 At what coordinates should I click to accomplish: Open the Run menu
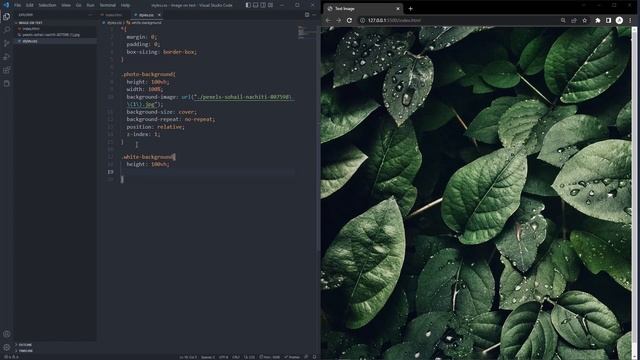tap(90, 5)
